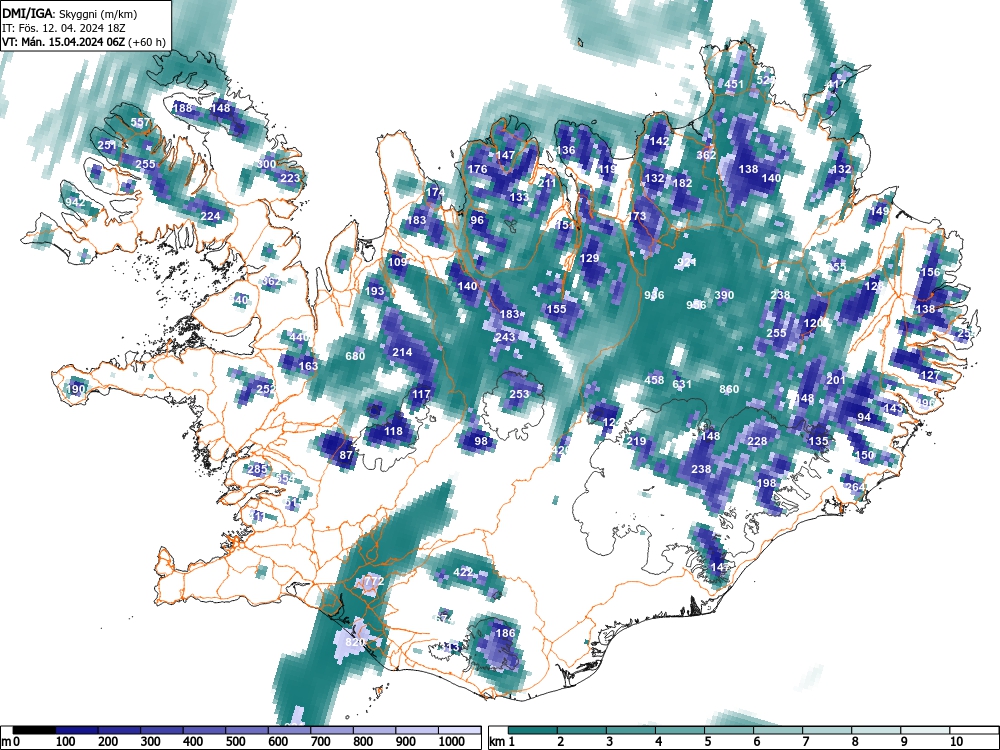Click the map value '174'

(x=435, y=192)
